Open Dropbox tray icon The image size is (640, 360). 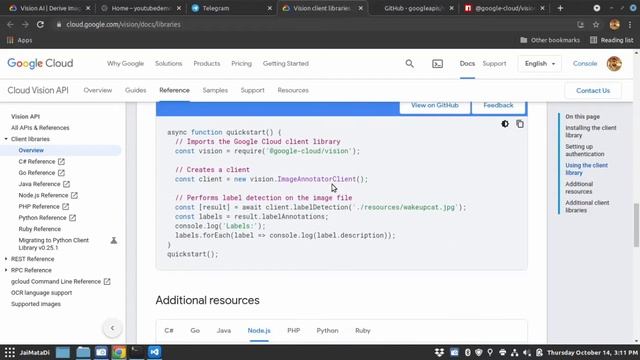[x=439, y=352]
